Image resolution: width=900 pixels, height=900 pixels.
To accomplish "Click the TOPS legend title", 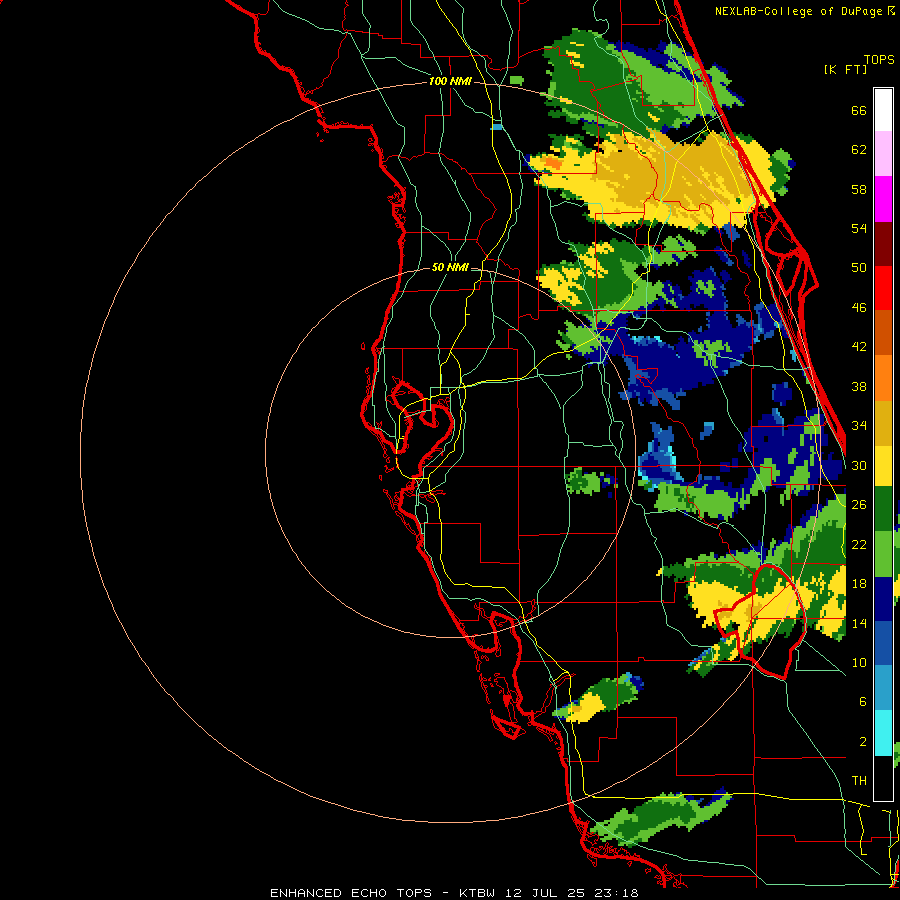I will click(879, 59).
